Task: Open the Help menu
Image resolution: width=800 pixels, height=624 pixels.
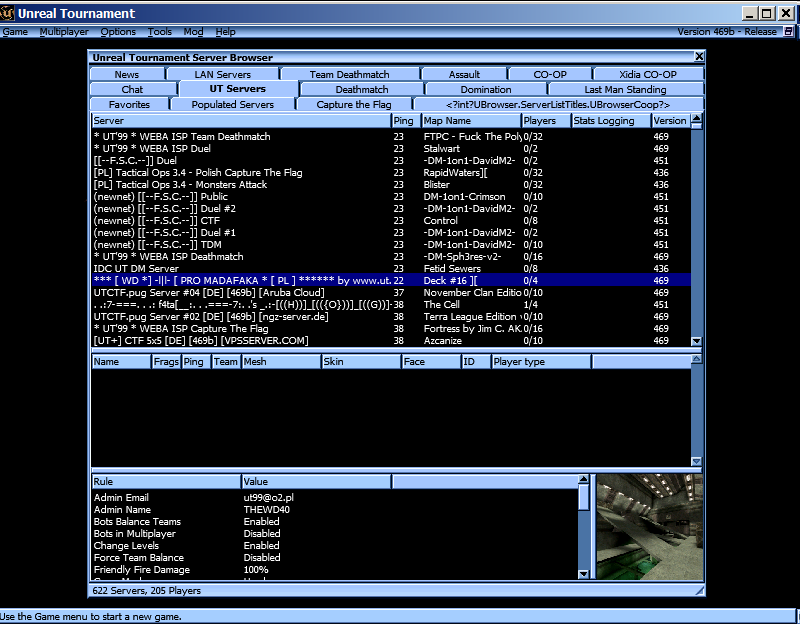Action: (226, 32)
